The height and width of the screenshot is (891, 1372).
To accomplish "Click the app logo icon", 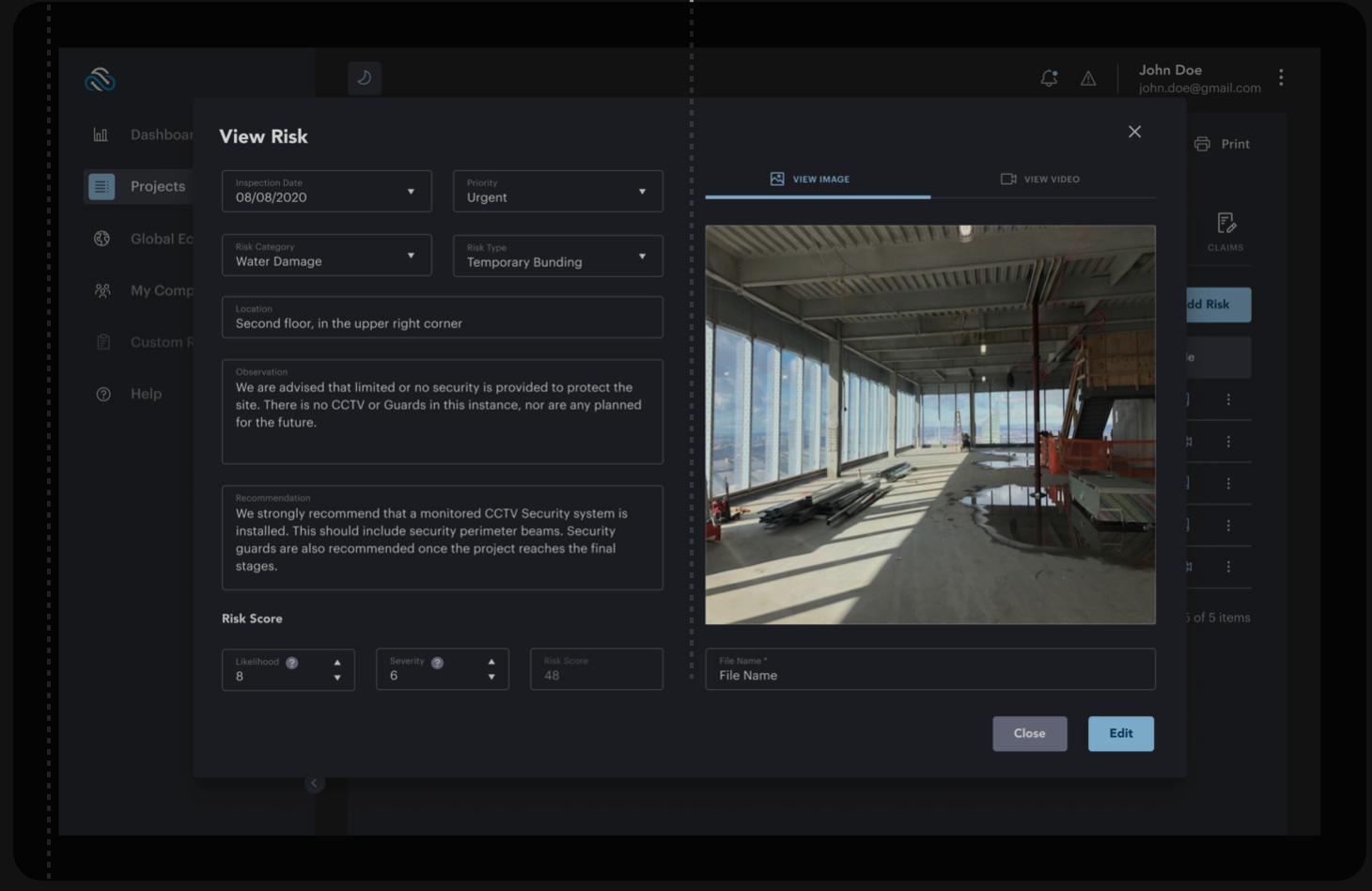I will coord(100,80).
